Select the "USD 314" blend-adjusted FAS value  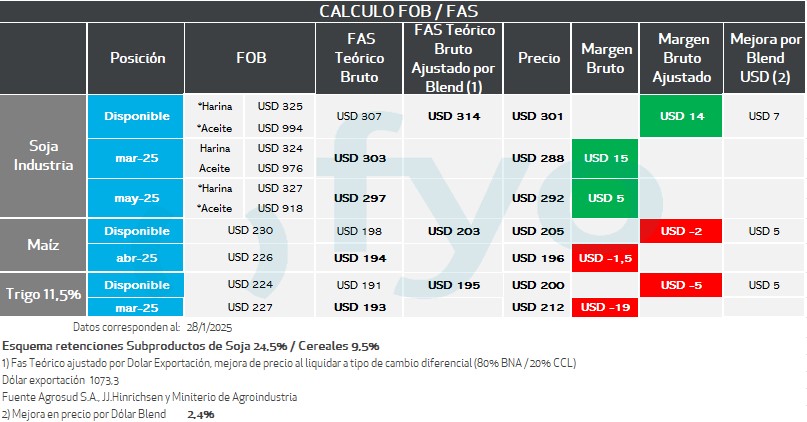454,116
